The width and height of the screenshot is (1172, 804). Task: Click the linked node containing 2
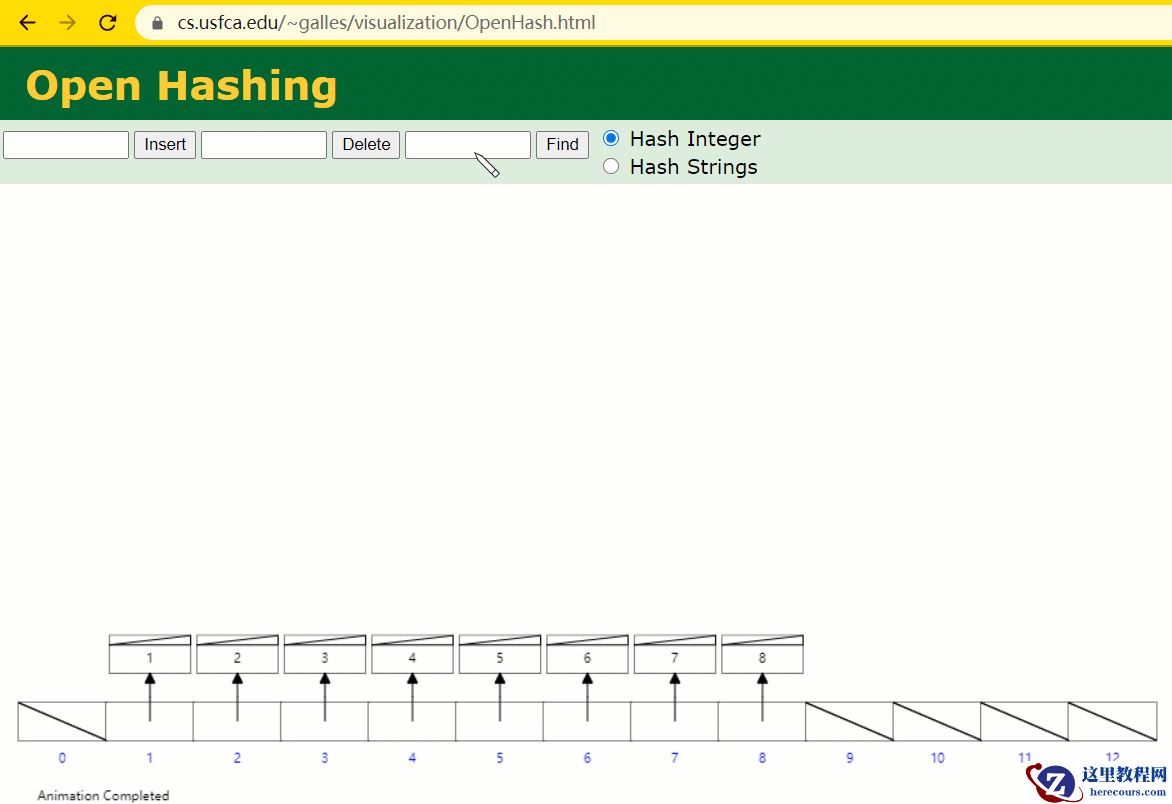point(237,655)
